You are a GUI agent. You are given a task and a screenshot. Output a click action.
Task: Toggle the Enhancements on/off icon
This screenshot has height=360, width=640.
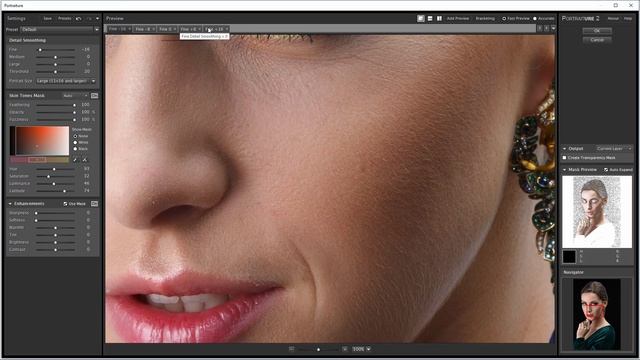(x=94, y=204)
